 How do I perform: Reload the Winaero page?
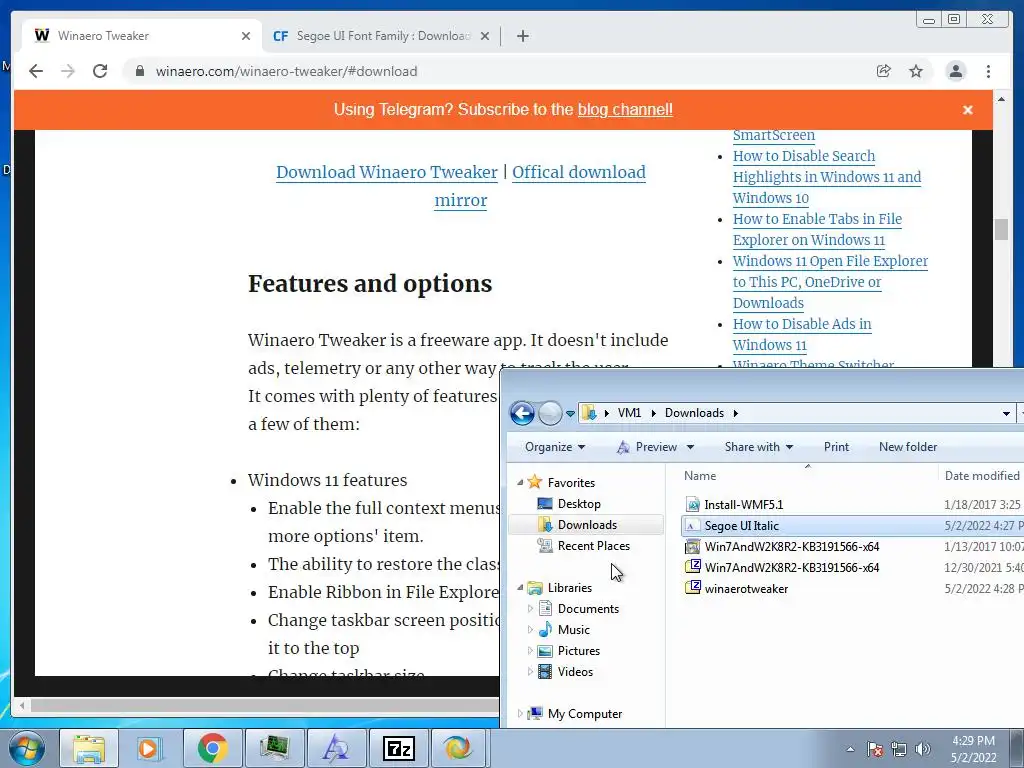[x=100, y=71]
